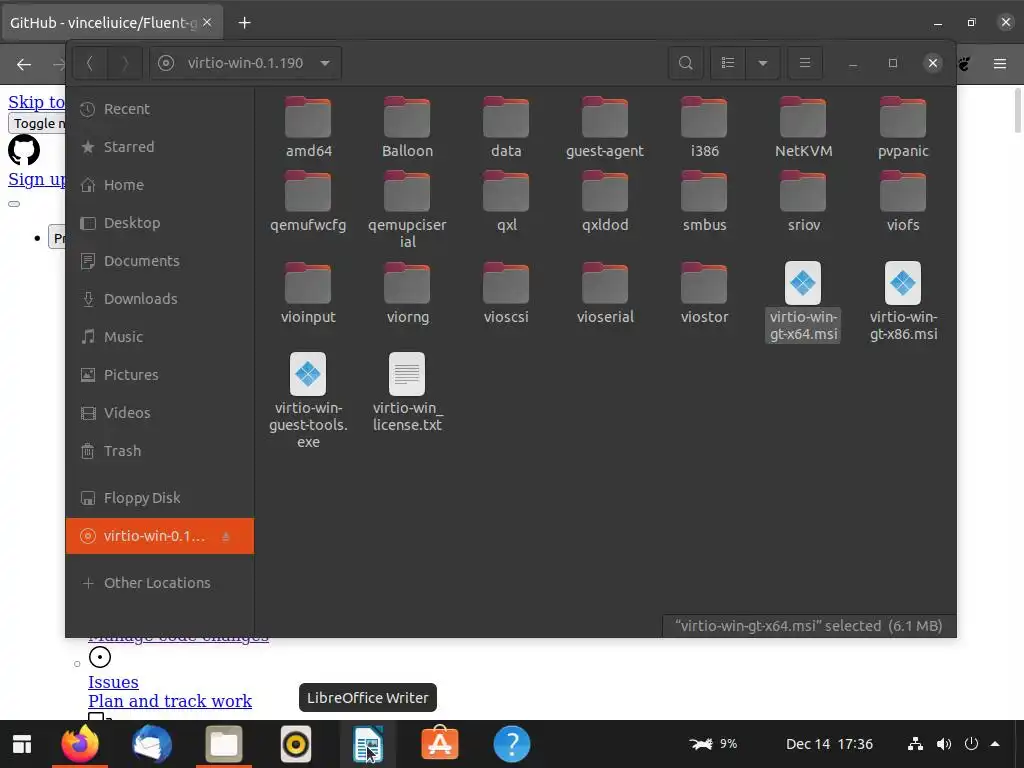1024x768 pixels.
Task: Open the NetKVM folder
Action: (803, 127)
